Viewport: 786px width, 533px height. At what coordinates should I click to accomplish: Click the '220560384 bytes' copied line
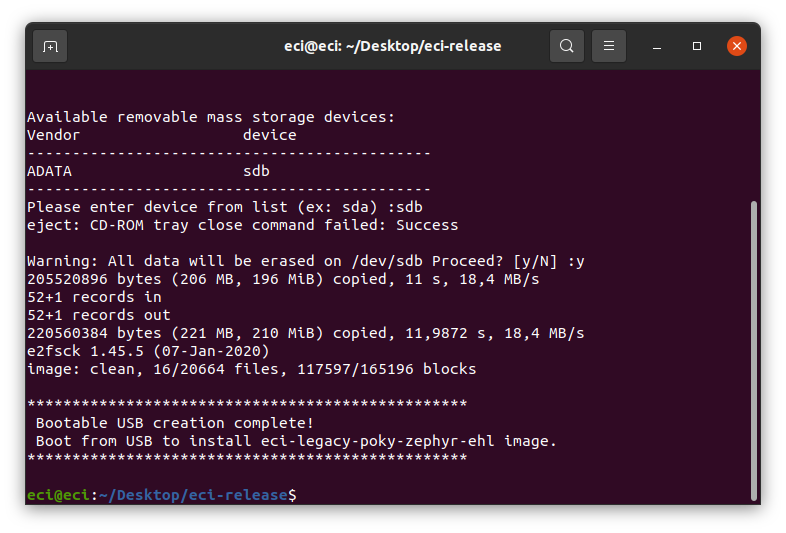point(306,333)
